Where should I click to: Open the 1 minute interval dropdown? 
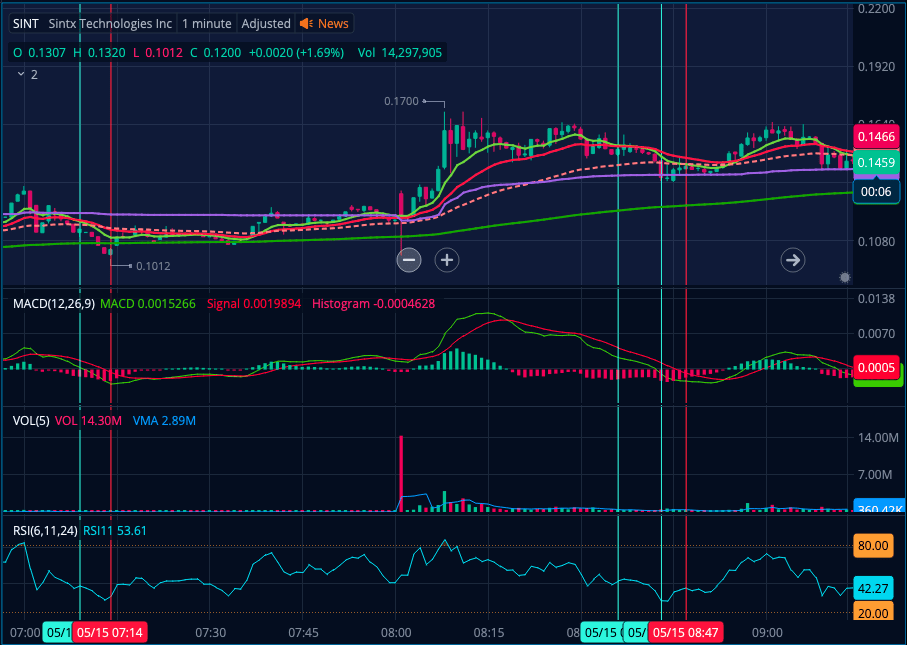coord(206,23)
